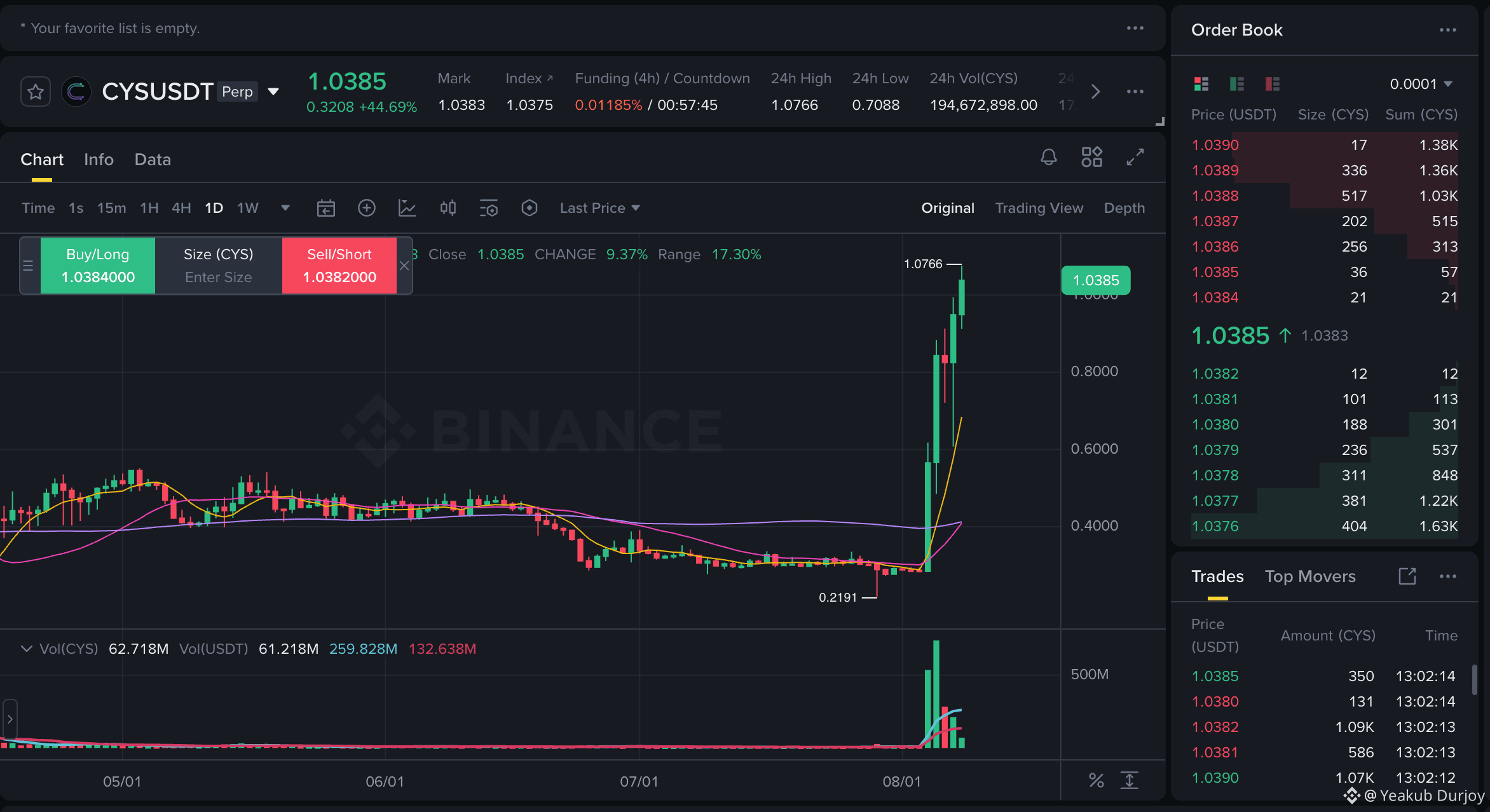Add CYSUSDT to favorites with star icon

coord(36,92)
